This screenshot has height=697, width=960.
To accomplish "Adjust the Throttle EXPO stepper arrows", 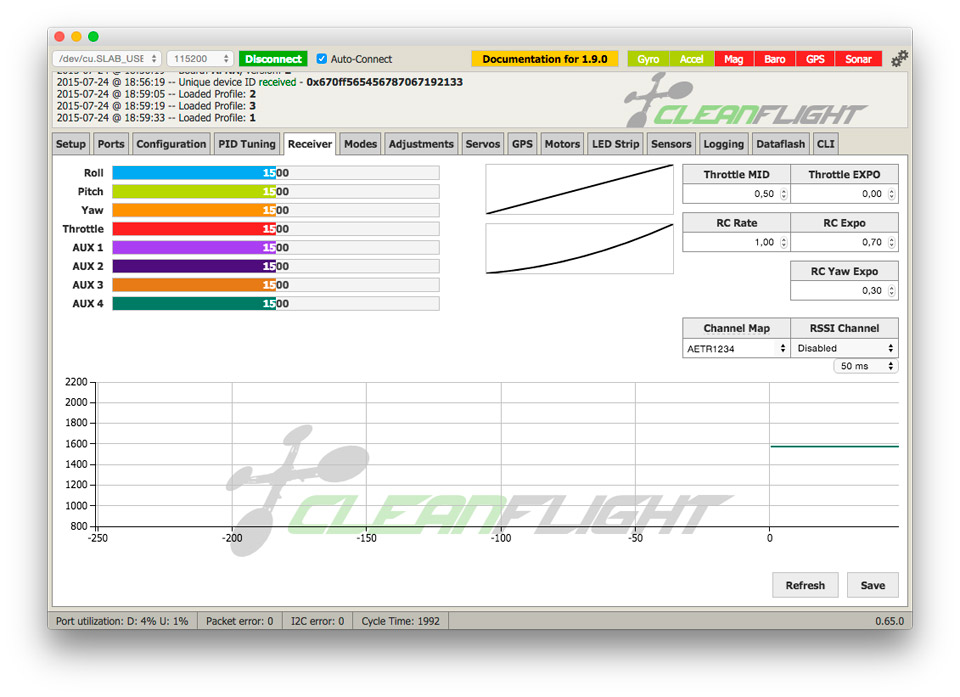I will pos(891,194).
